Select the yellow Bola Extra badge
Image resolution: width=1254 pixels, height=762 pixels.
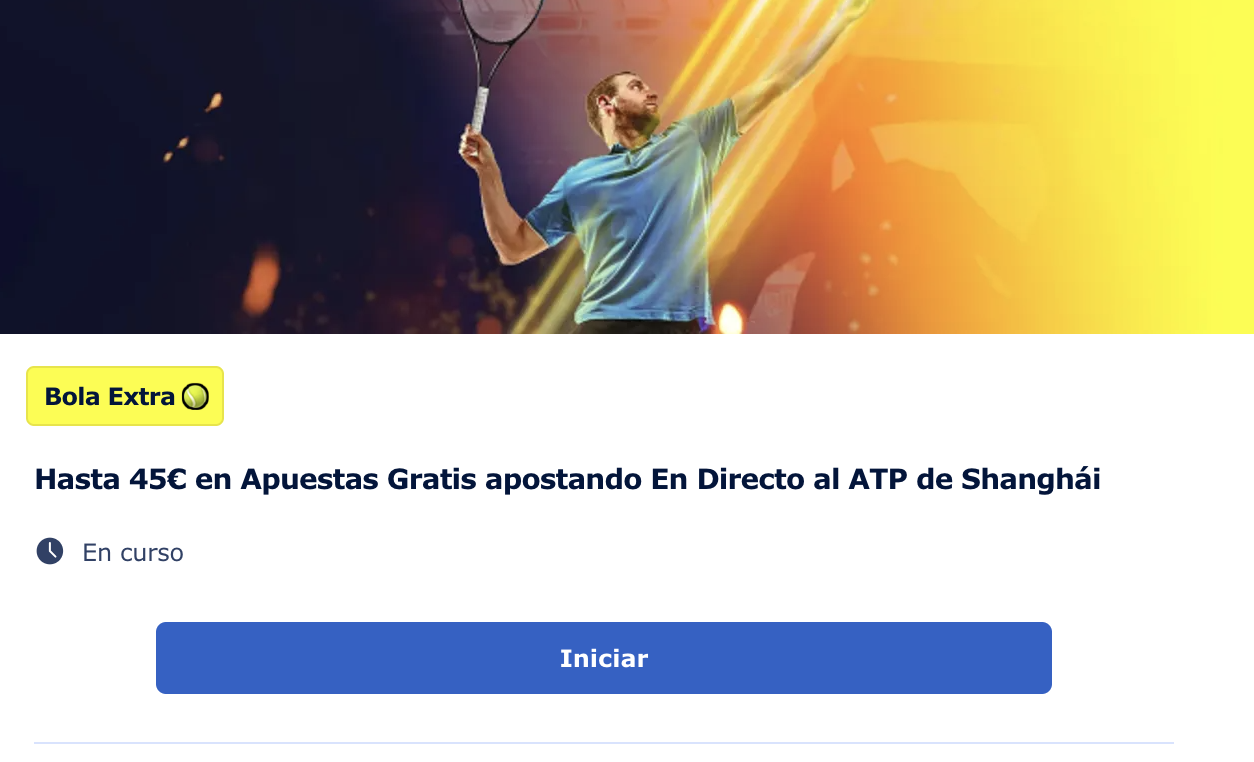pos(125,396)
